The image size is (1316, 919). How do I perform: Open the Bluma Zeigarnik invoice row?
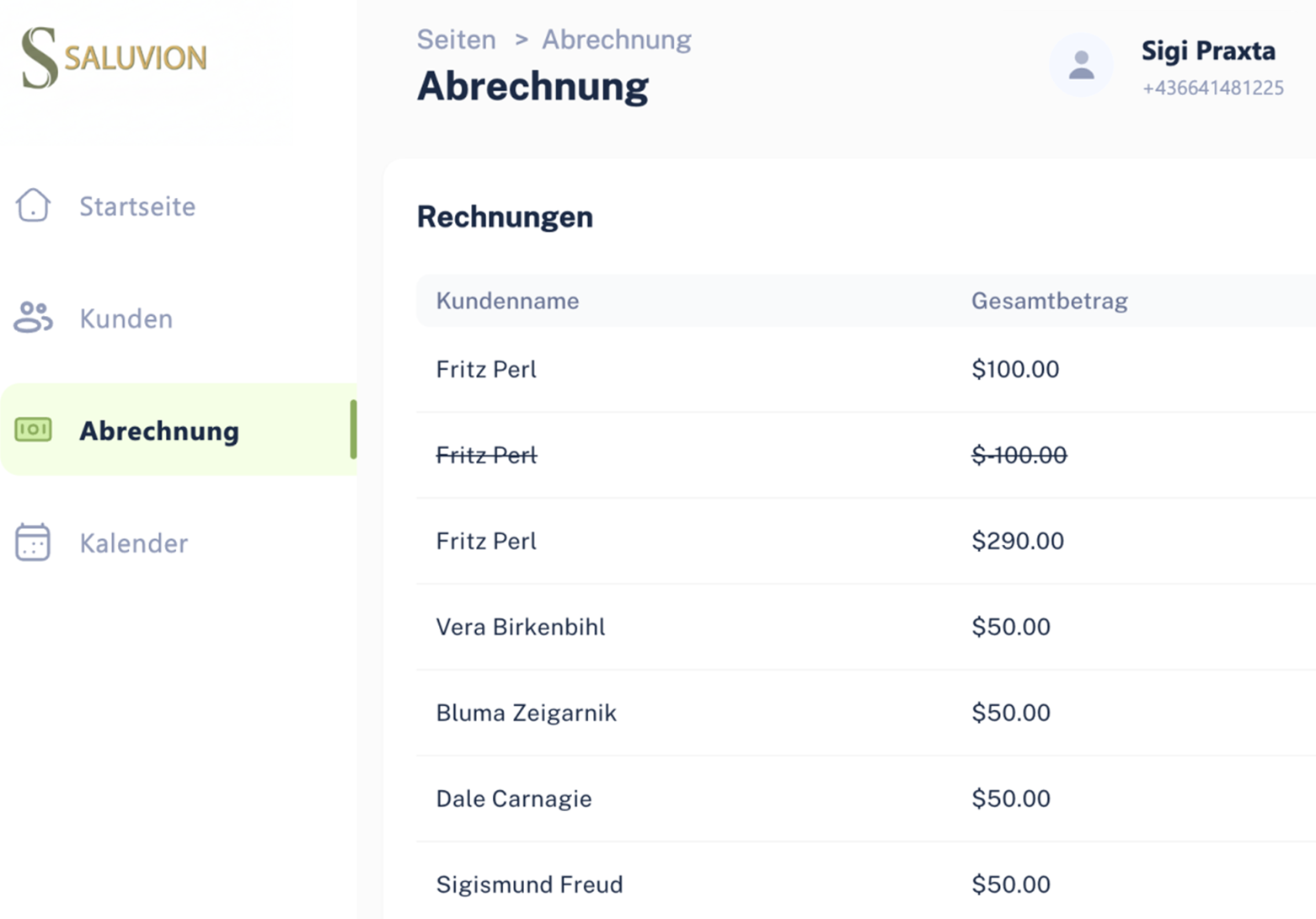click(x=526, y=713)
